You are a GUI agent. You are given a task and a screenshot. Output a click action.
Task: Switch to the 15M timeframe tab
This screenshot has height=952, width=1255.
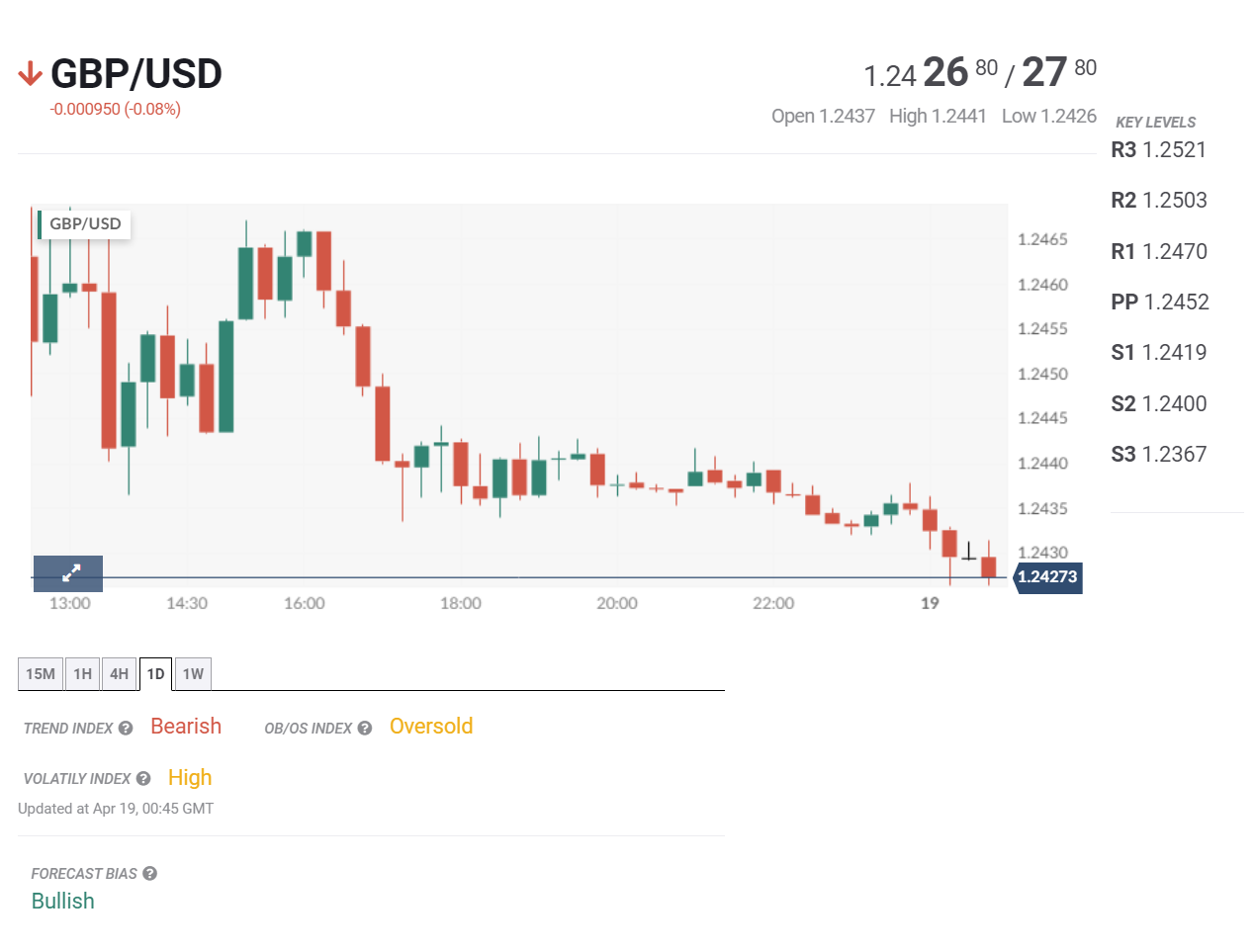coord(41,674)
